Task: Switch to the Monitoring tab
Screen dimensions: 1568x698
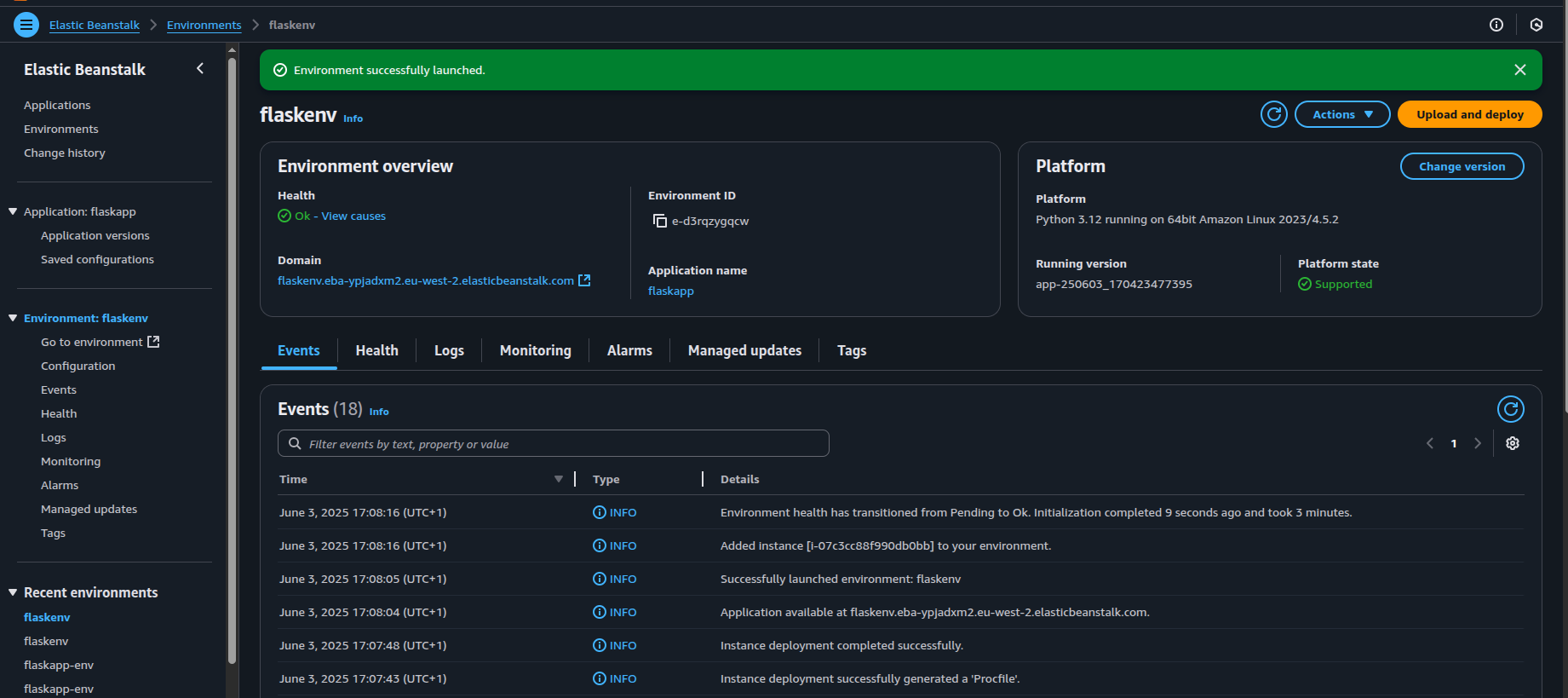Action: [x=536, y=350]
